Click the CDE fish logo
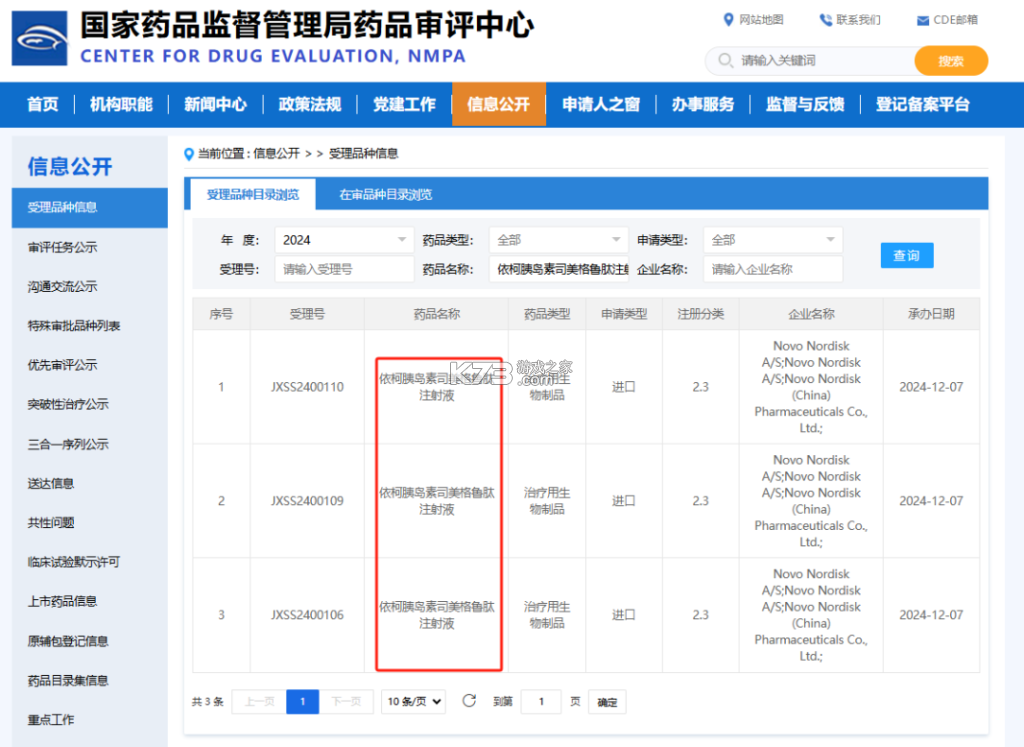Viewport: 1024px width, 747px height. (39, 38)
